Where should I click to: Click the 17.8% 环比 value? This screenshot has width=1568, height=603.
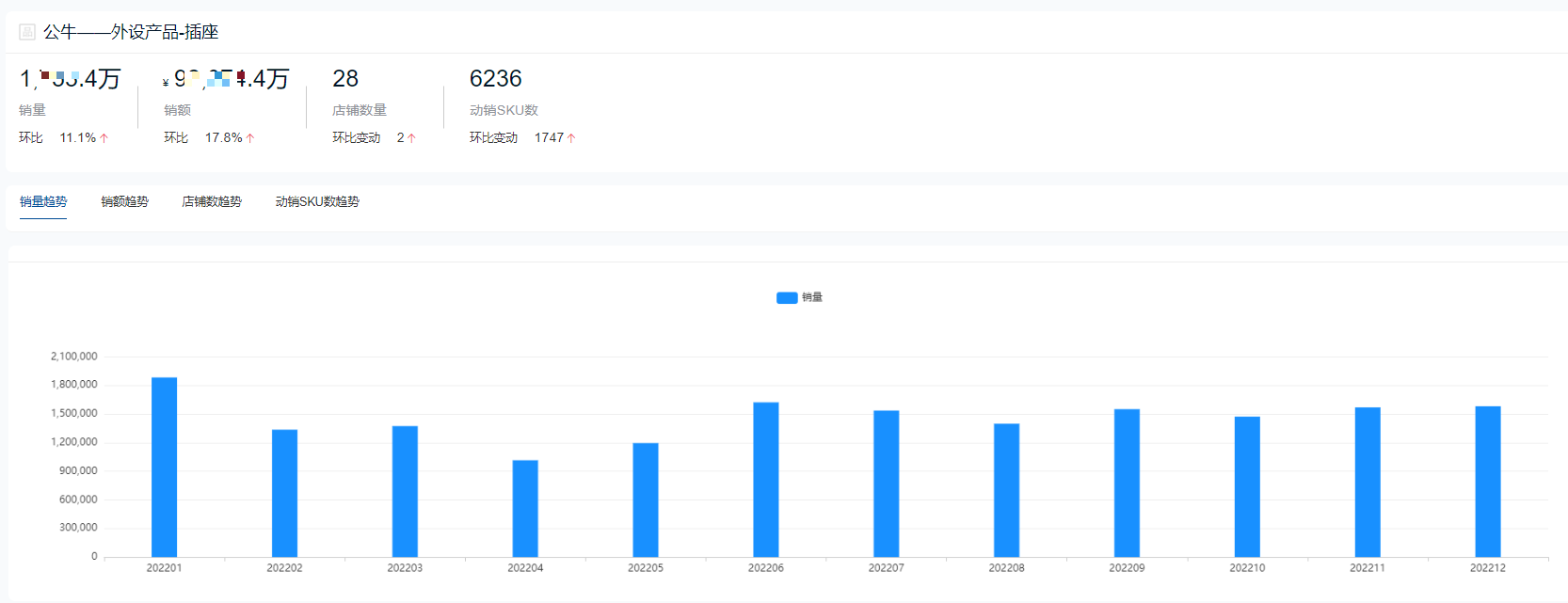pos(224,138)
